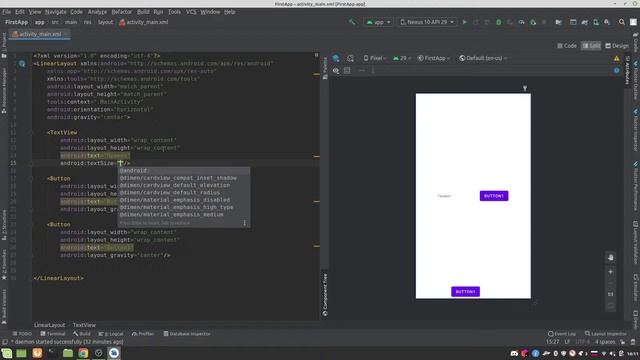Switch to Design view mode
Image resolution: width=640 pixels, height=360 pixels.
click(x=617, y=46)
